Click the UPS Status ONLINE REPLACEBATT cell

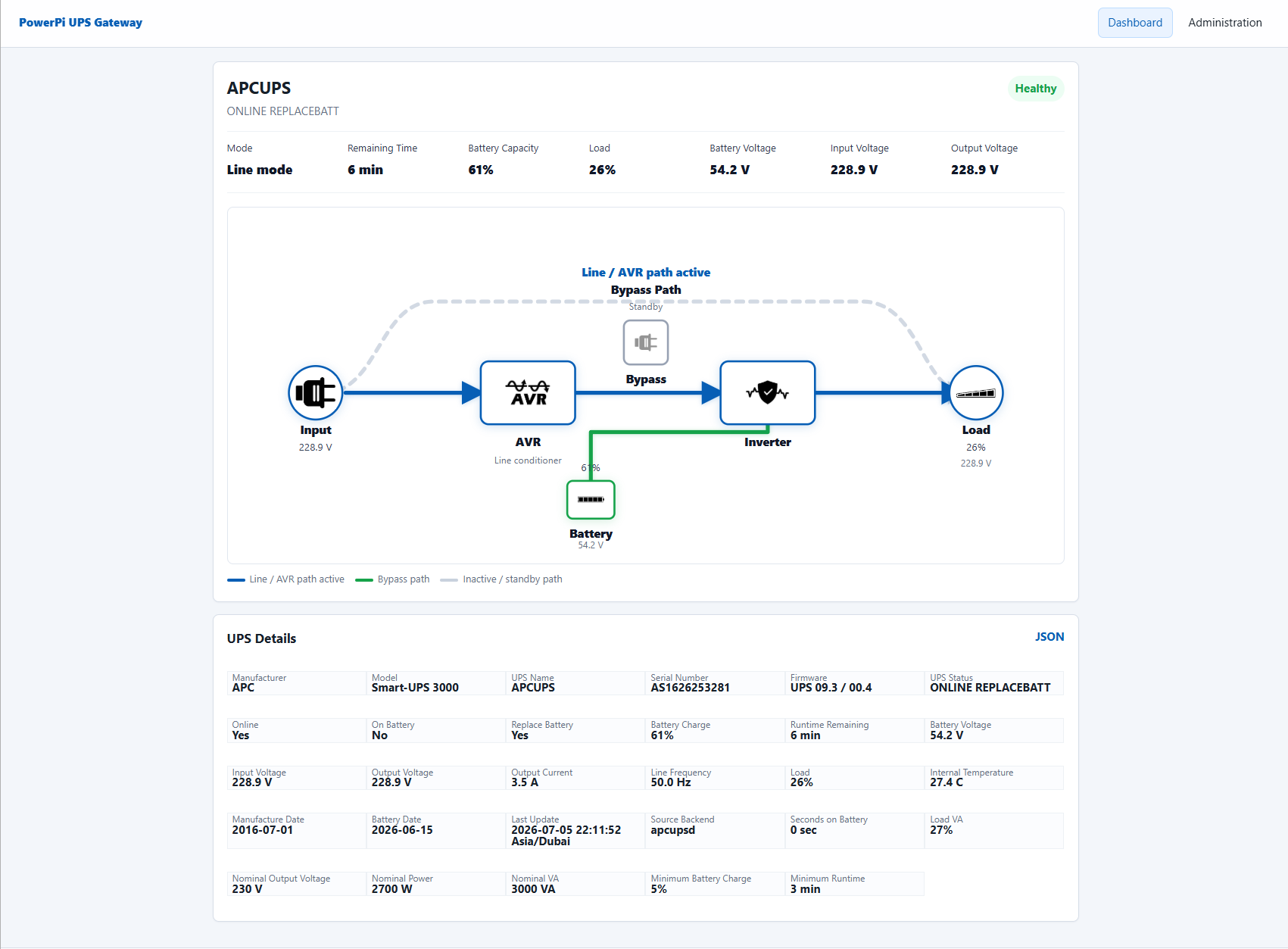994,683
